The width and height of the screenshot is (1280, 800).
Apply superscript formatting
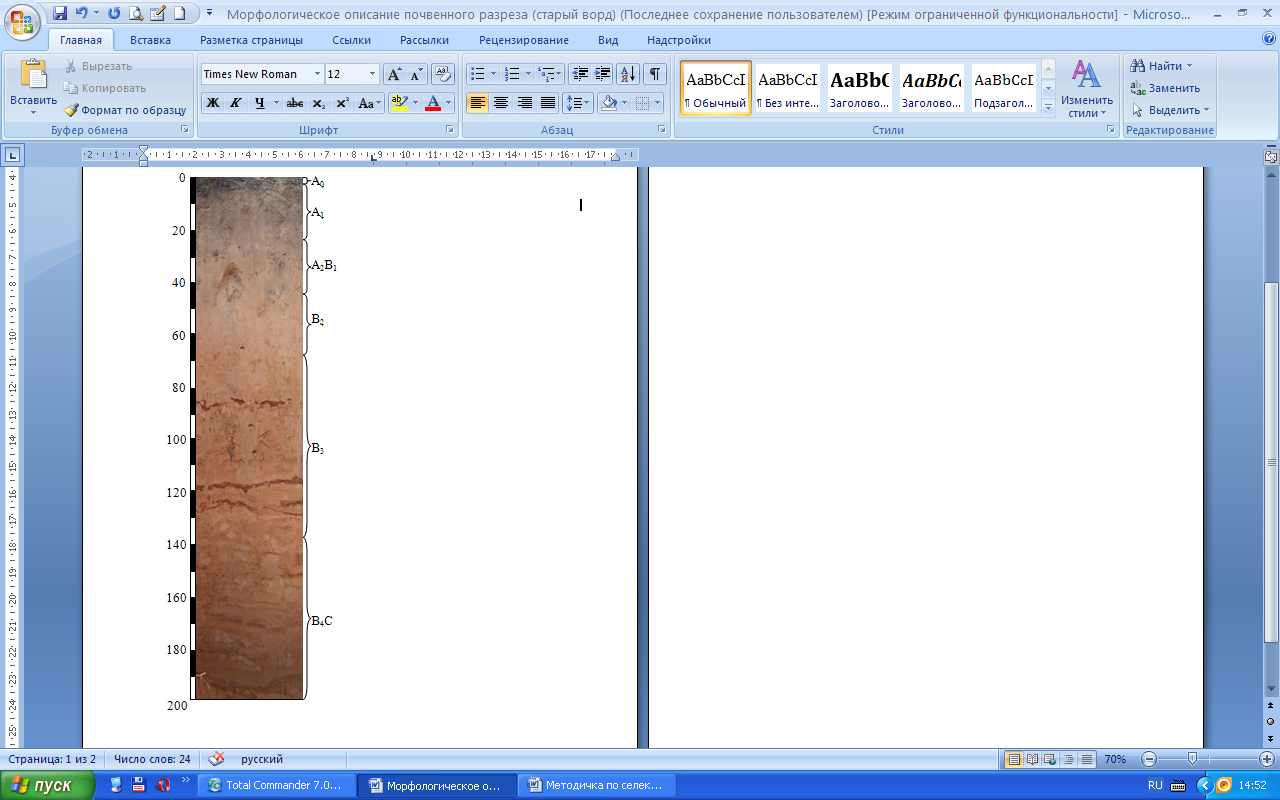(x=342, y=102)
